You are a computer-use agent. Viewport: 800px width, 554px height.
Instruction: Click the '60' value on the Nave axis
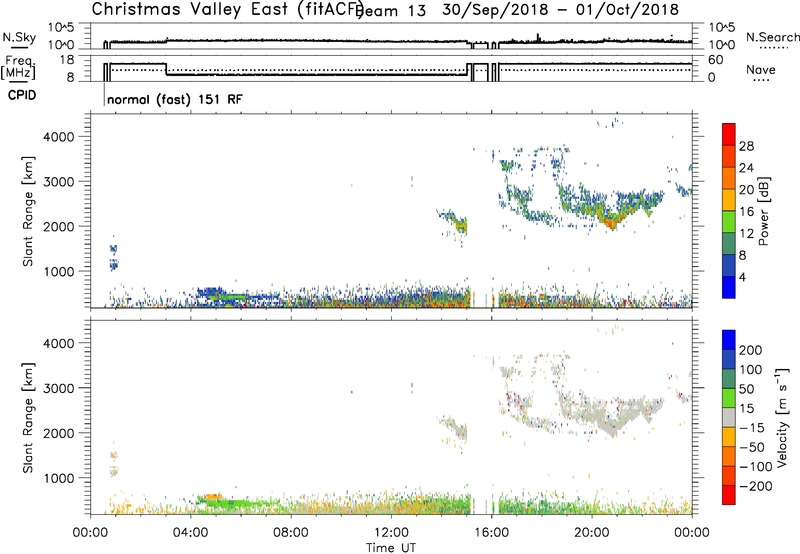pyautogui.click(x=716, y=60)
